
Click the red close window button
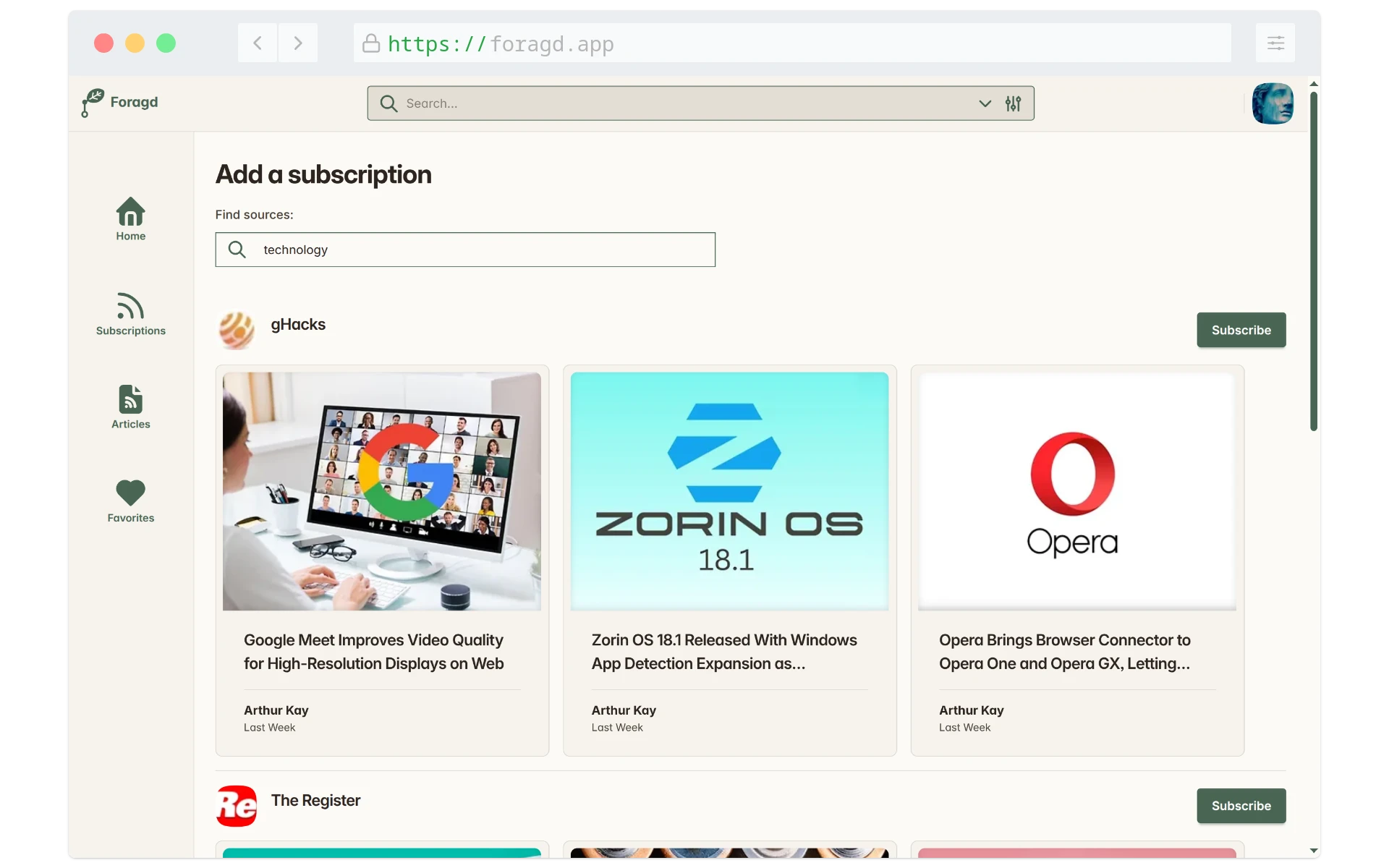[x=103, y=43]
